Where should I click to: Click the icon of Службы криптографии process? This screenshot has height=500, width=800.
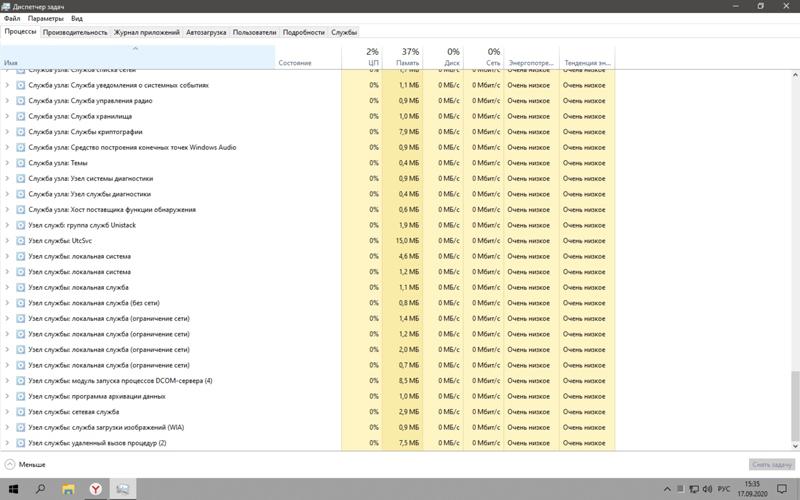(x=20, y=132)
